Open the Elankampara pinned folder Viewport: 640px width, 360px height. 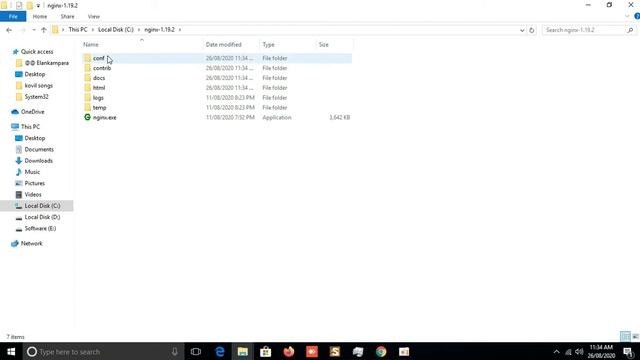[x=47, y=63]
